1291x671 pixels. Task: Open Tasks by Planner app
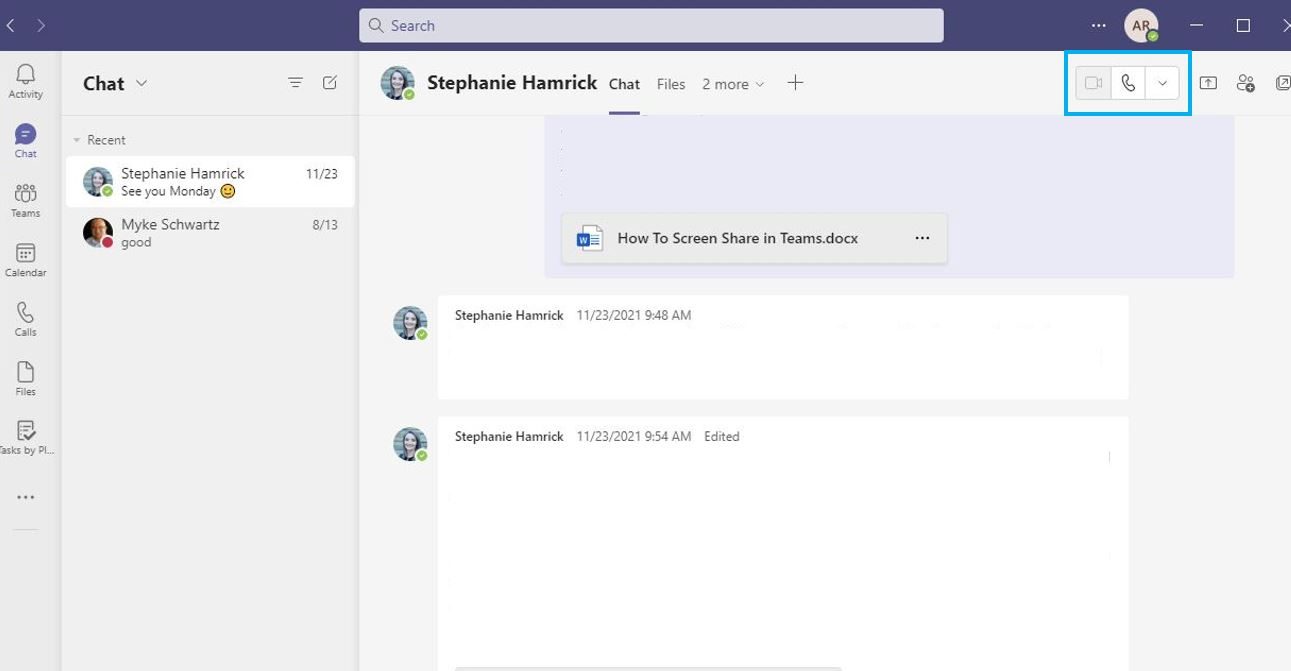click(25, 438)
